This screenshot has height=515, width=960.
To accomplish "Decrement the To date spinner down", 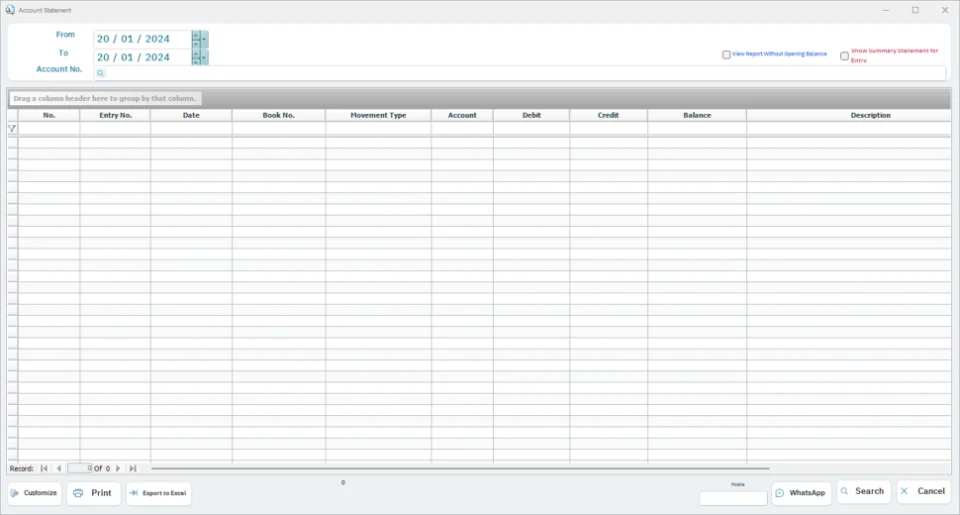I will pyautogui.click(x=196, y=61).
